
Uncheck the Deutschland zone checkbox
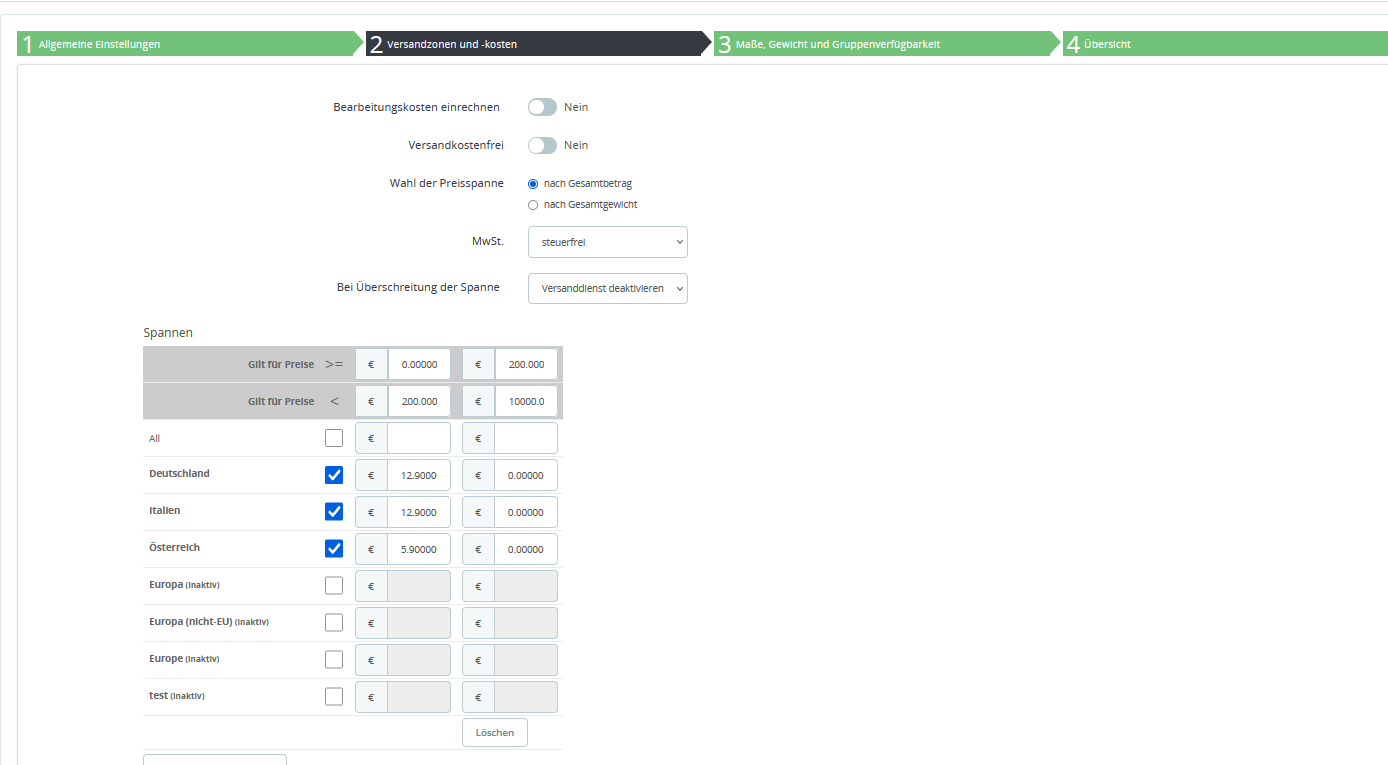pyautogui.click(x=334, y=475)
